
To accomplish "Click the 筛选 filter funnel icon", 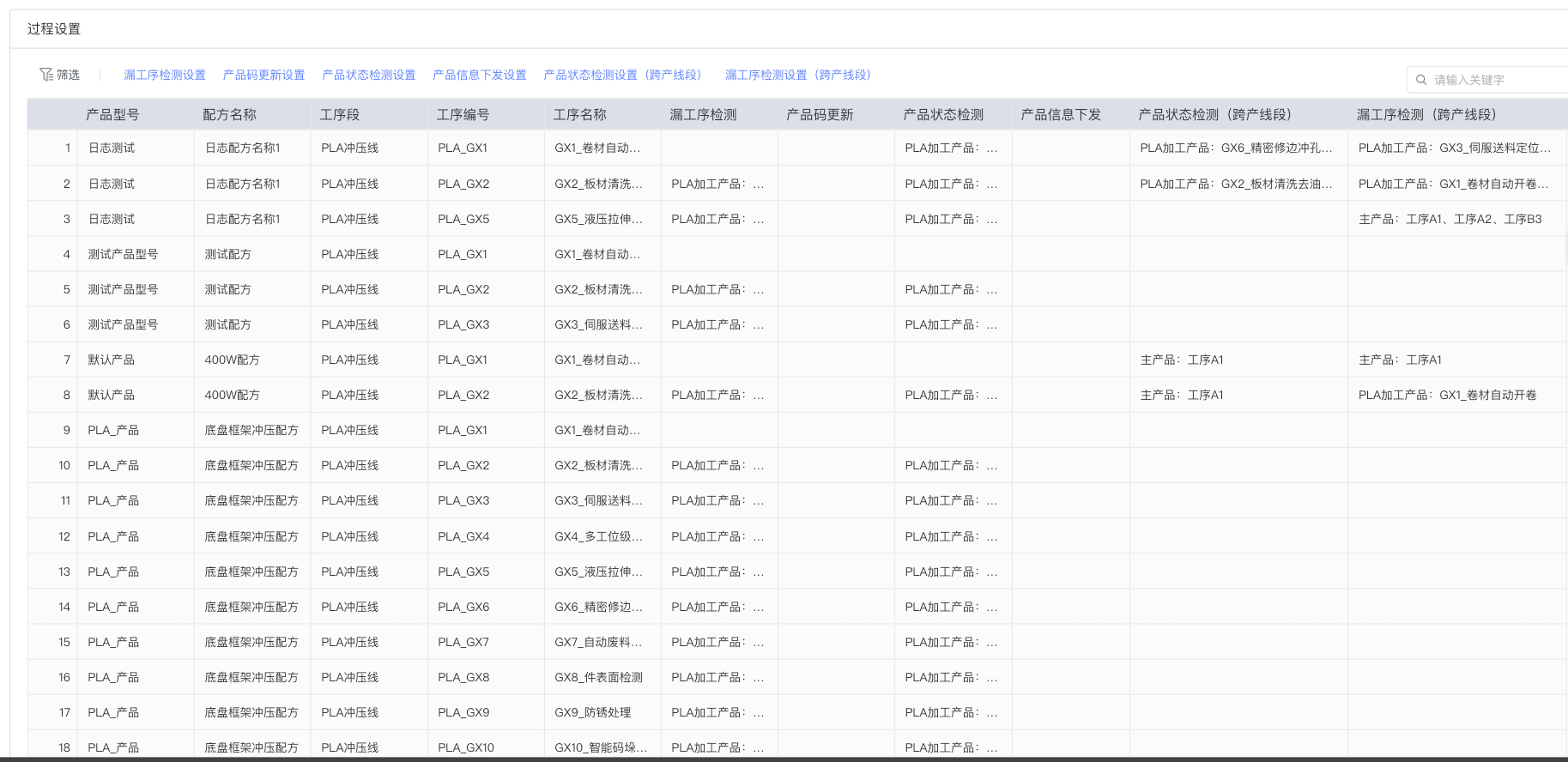I will [x=46, y=75].
